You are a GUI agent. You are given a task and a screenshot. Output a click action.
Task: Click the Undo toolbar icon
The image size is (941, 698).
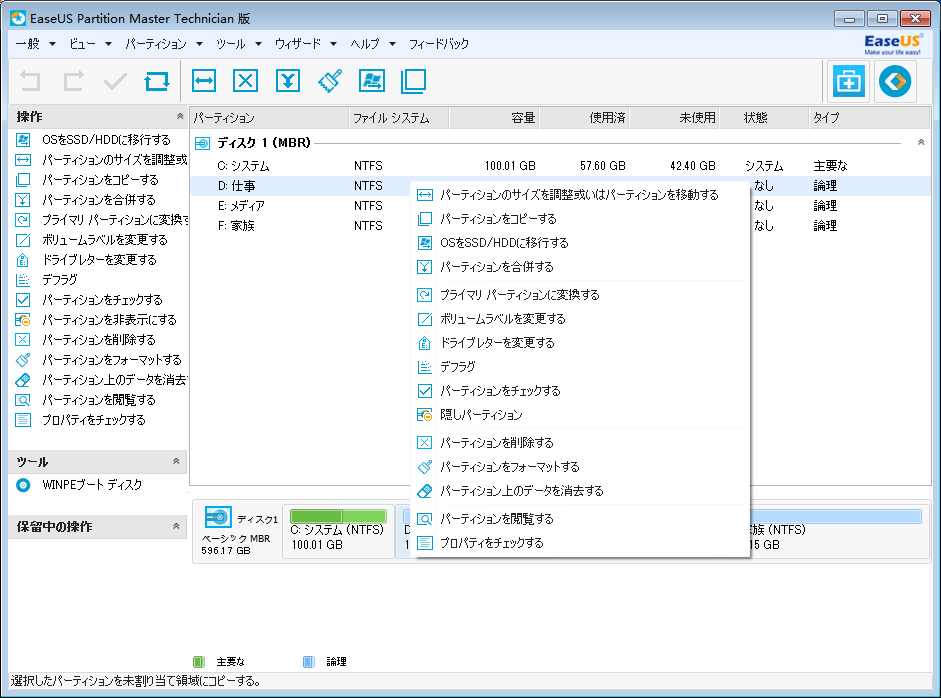[30, 81]
